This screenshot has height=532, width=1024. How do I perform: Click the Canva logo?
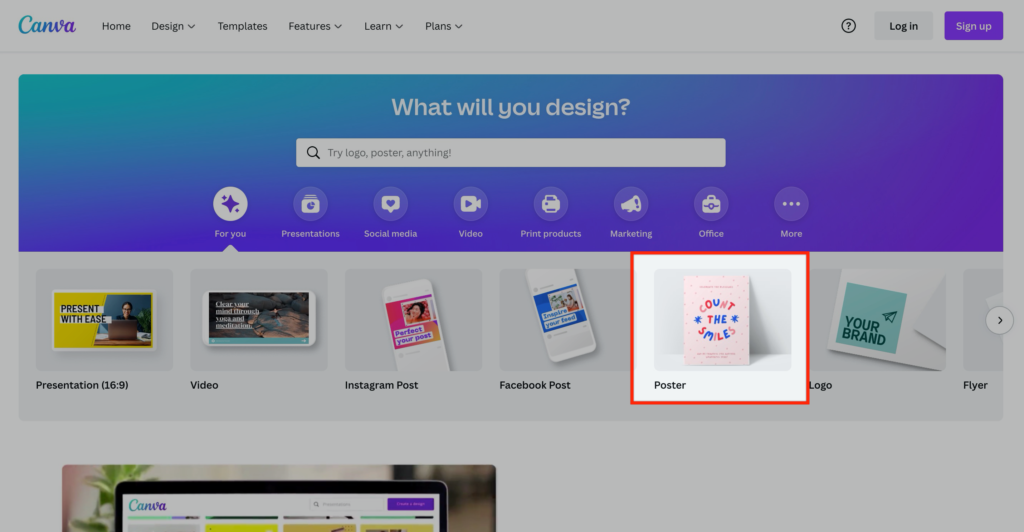pyautogui.click(x=47, y=25)
